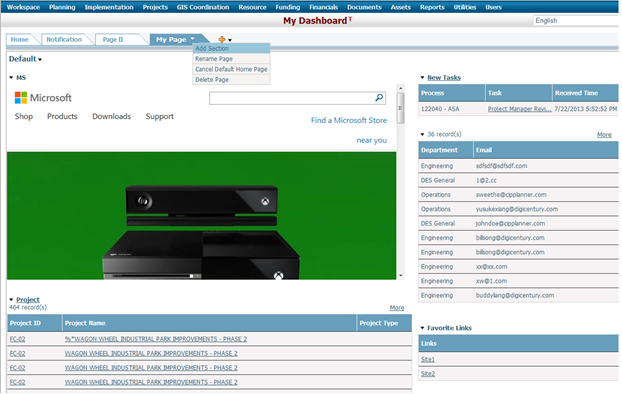The image size is (622, 394).
Task: Click the search magnifier icon in Microsoft section
Action: coord(379,98)
